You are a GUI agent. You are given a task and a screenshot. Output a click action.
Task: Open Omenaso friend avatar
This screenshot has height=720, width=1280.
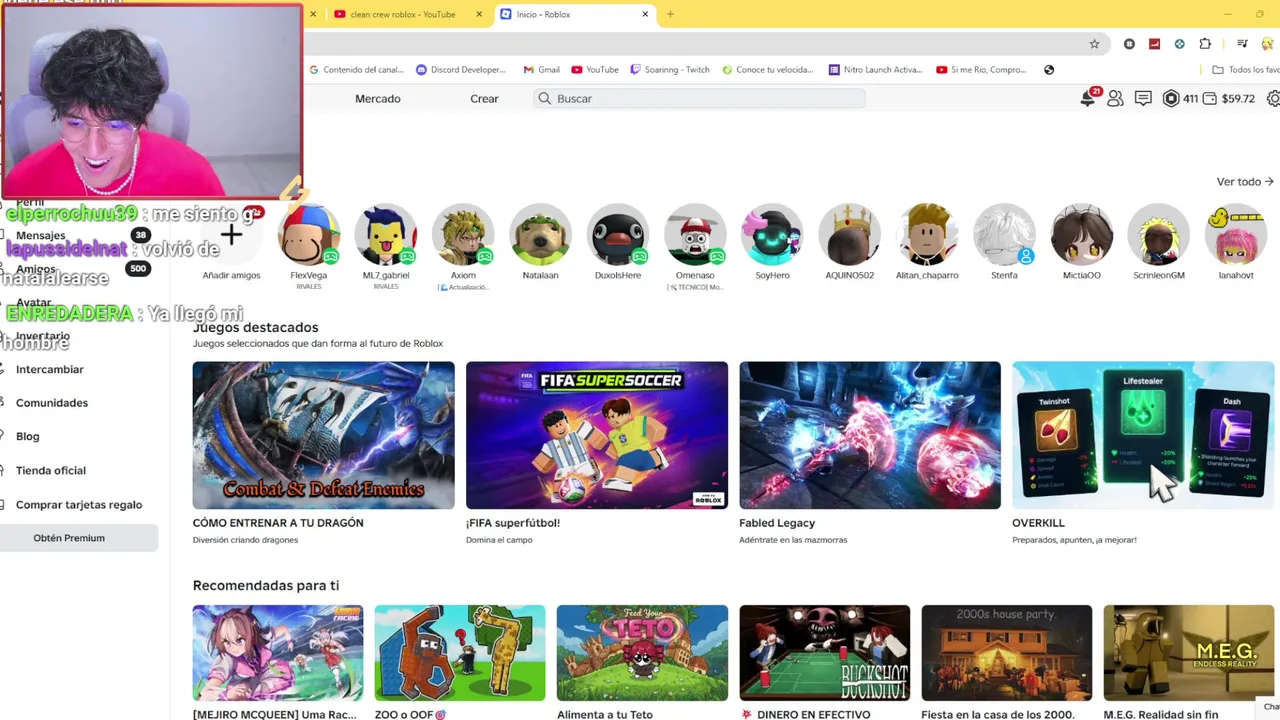pyautogui.click(x=695, y=235)
